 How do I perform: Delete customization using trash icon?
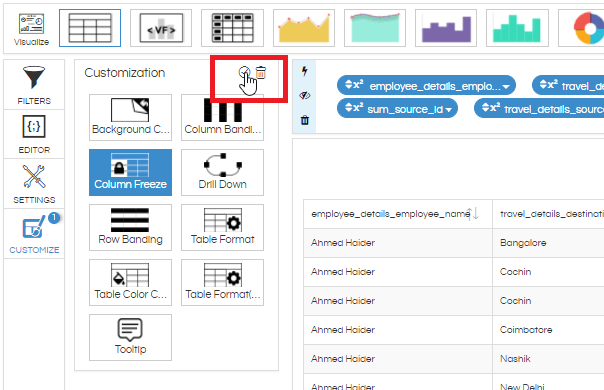pyautogui.click(x=261, y=72)
